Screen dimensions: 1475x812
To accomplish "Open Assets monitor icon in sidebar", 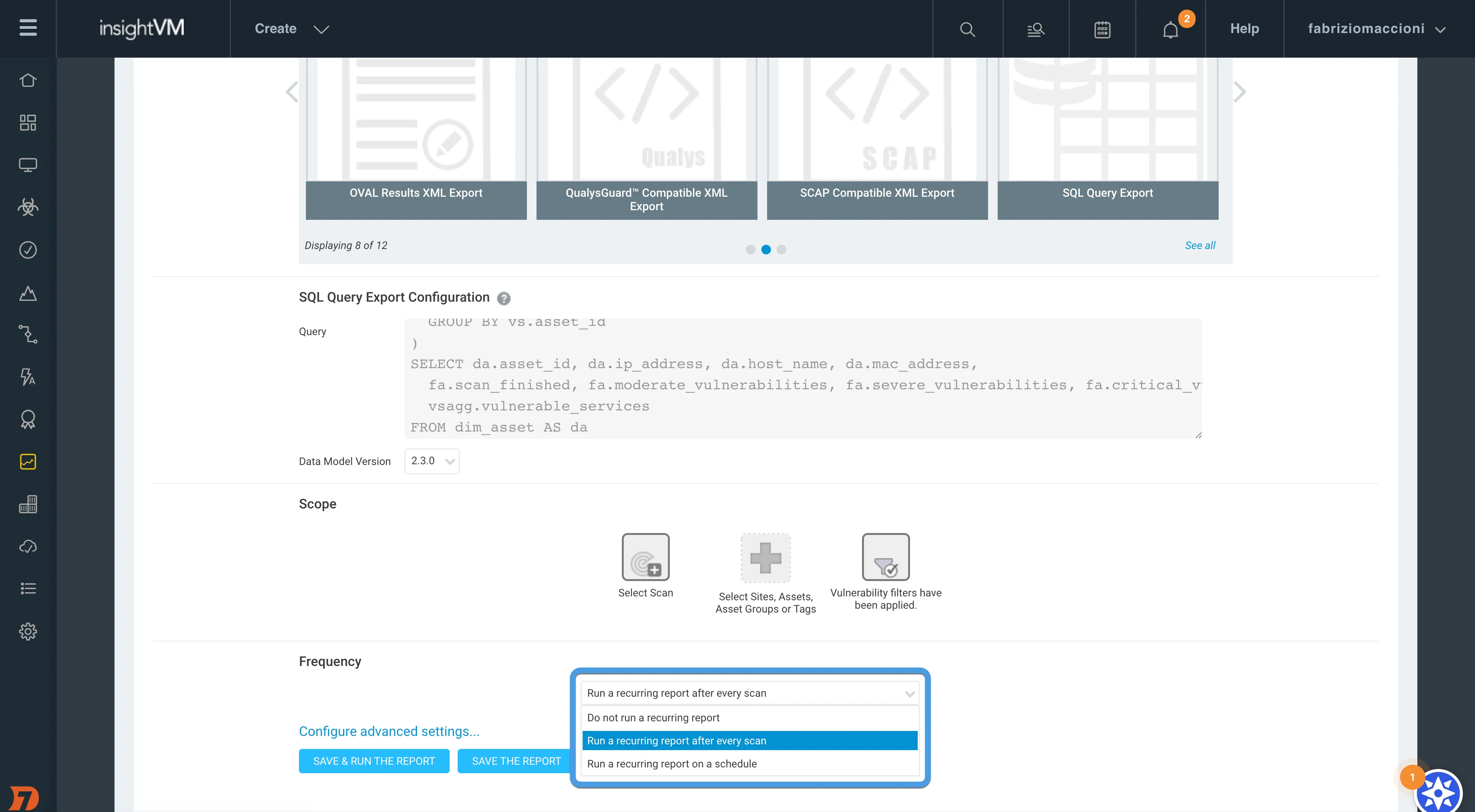I will [28, 165].
